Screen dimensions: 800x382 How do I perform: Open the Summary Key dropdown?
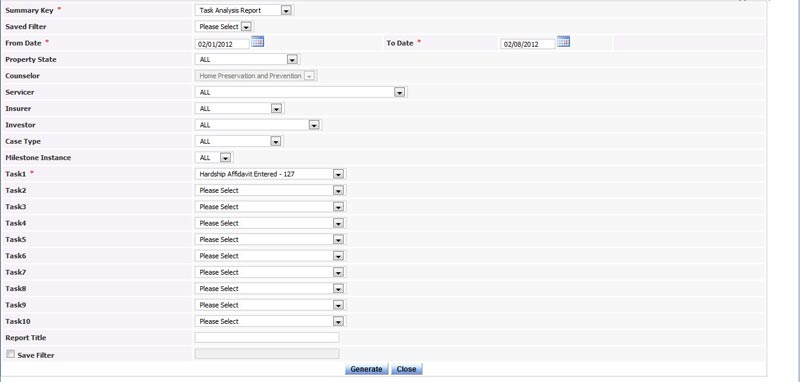pos(244,10)
